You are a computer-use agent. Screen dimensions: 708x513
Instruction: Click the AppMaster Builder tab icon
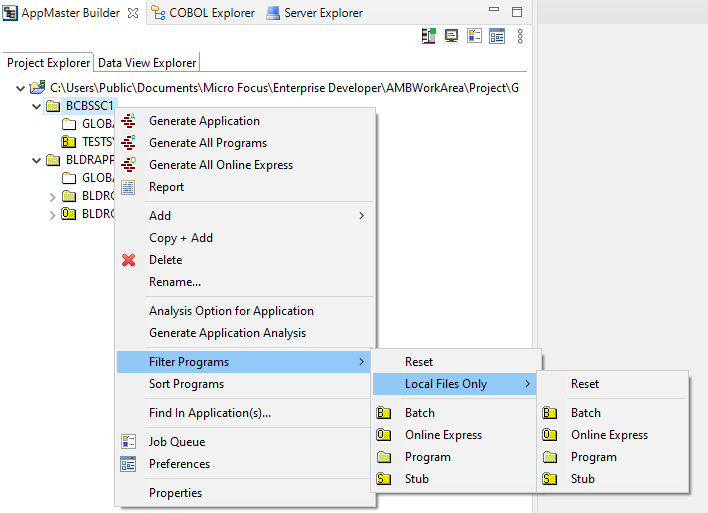10,13
